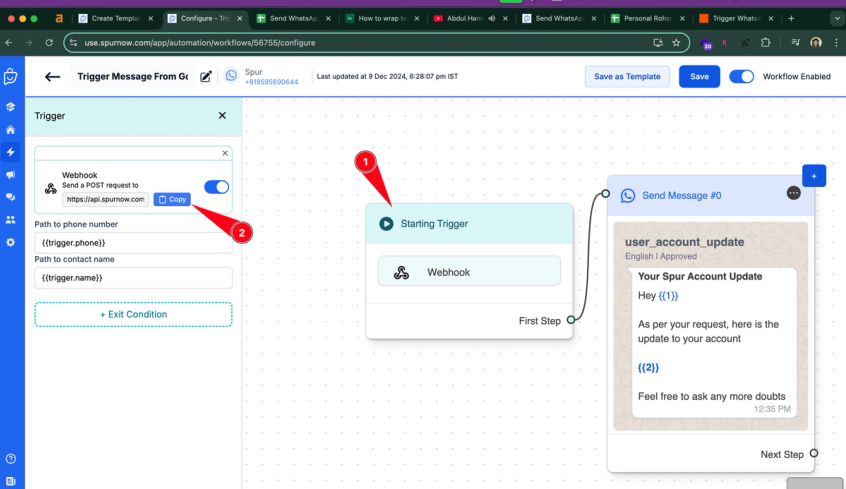Viewport: 846px width, 489px height.
Task: Copy the webhook URL
Action: [172, 199]
